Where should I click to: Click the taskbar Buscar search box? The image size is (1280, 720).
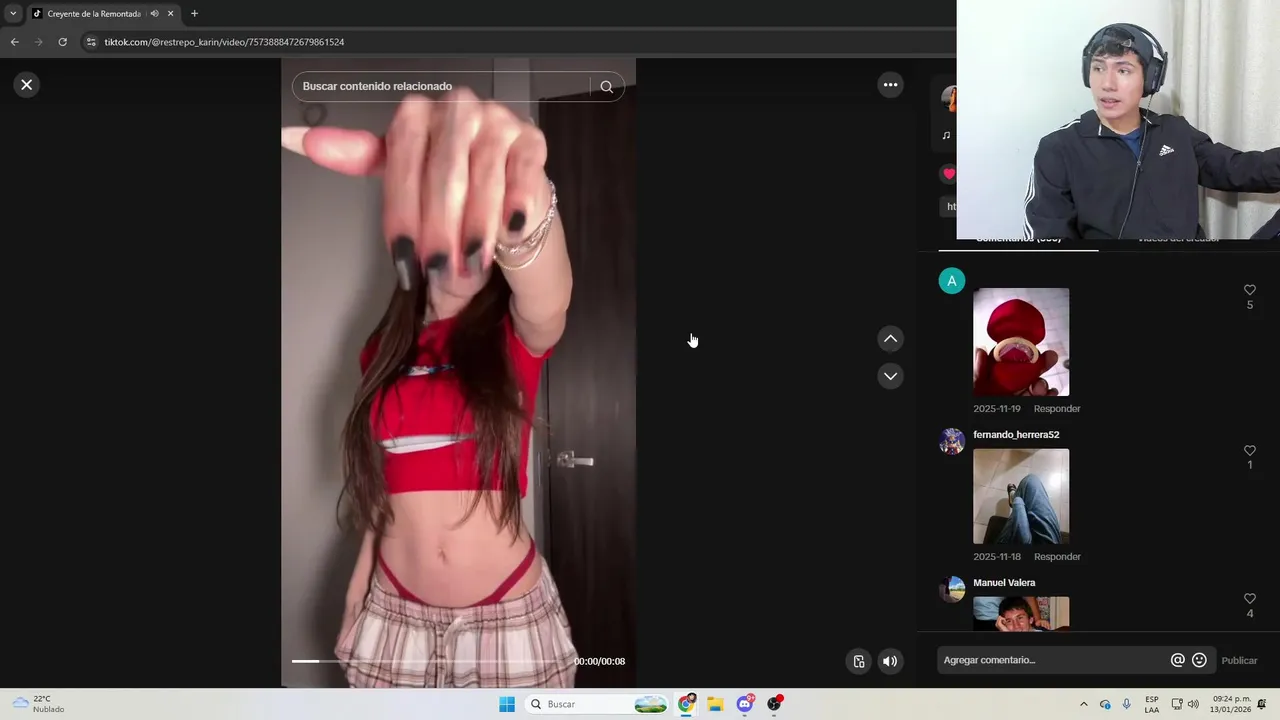click(x=597, y=704)
